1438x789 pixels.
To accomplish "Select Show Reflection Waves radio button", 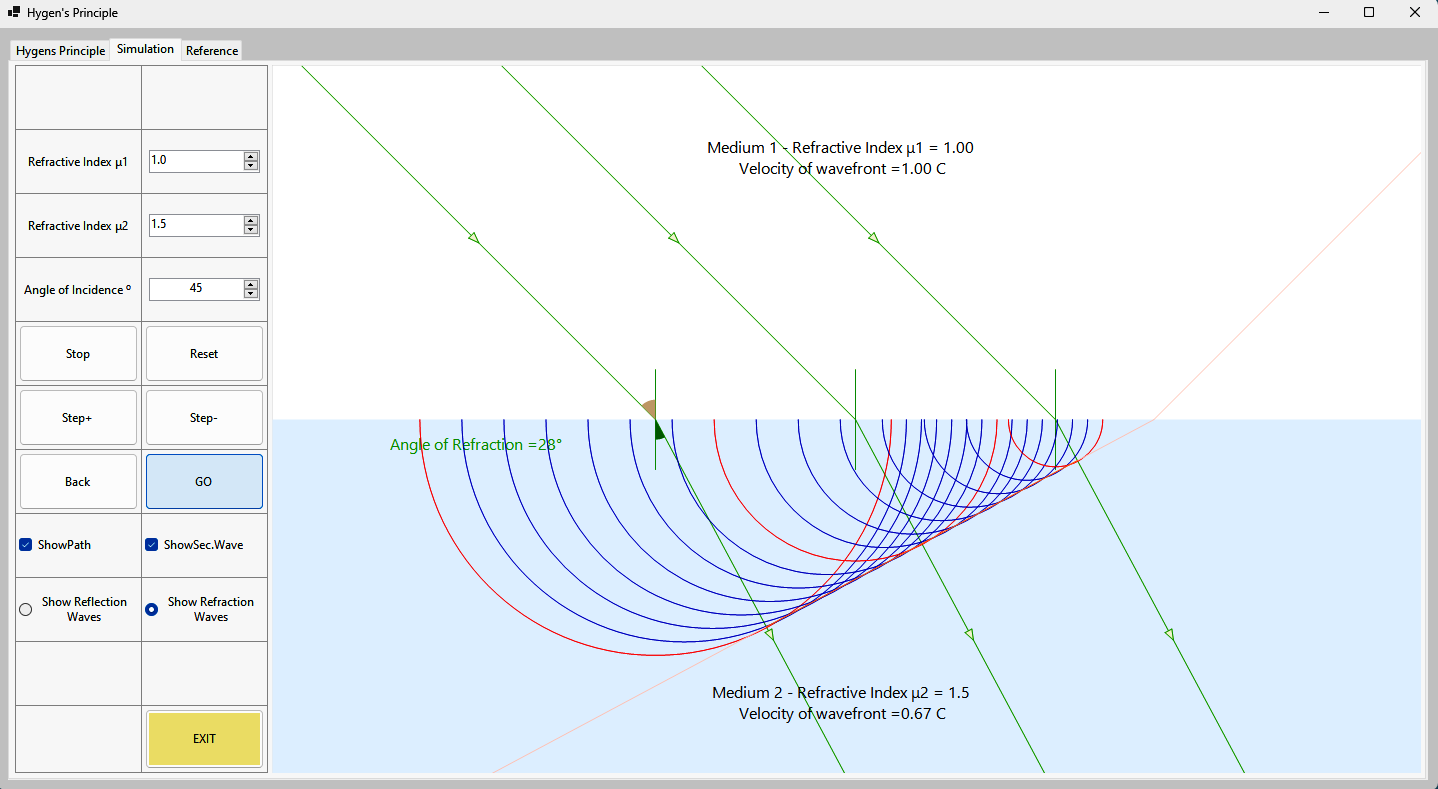I will point(26,609).
